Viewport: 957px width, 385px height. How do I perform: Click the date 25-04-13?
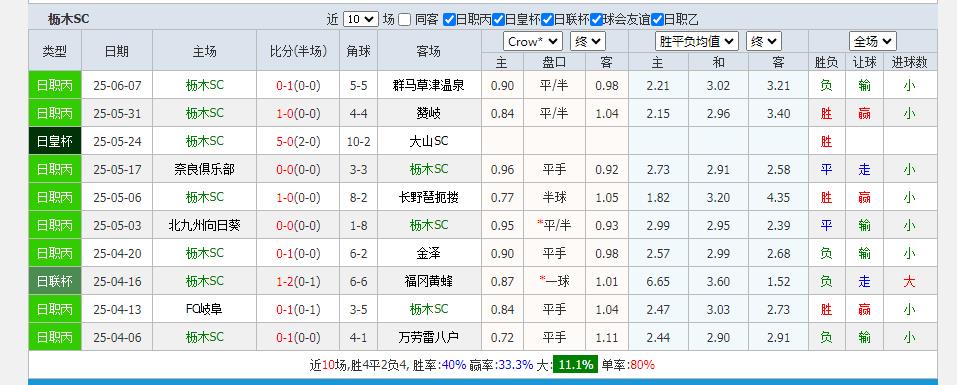click(117, 310)
